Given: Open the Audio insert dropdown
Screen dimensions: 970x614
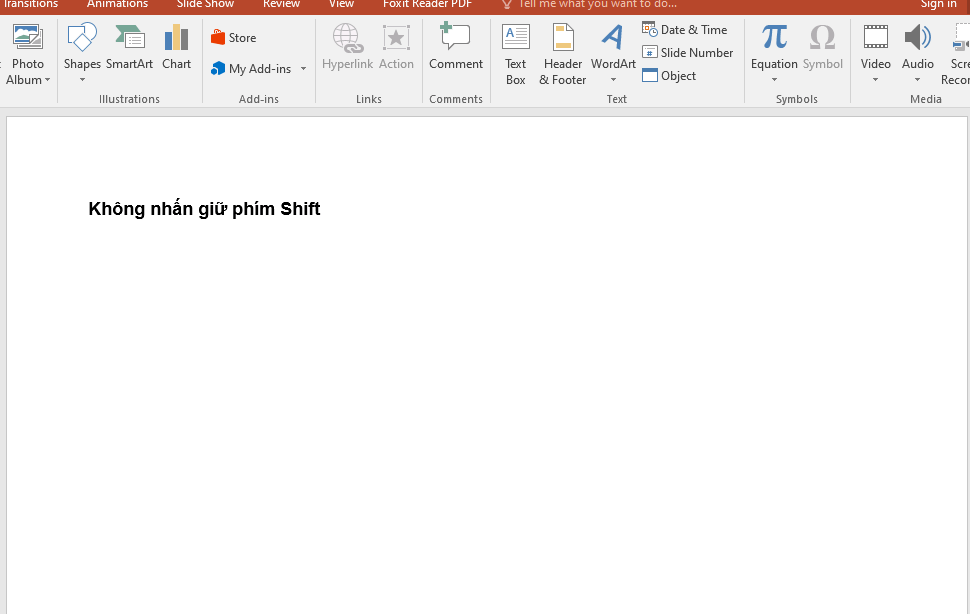Looking at the screenshot, I should click(917, 80).
